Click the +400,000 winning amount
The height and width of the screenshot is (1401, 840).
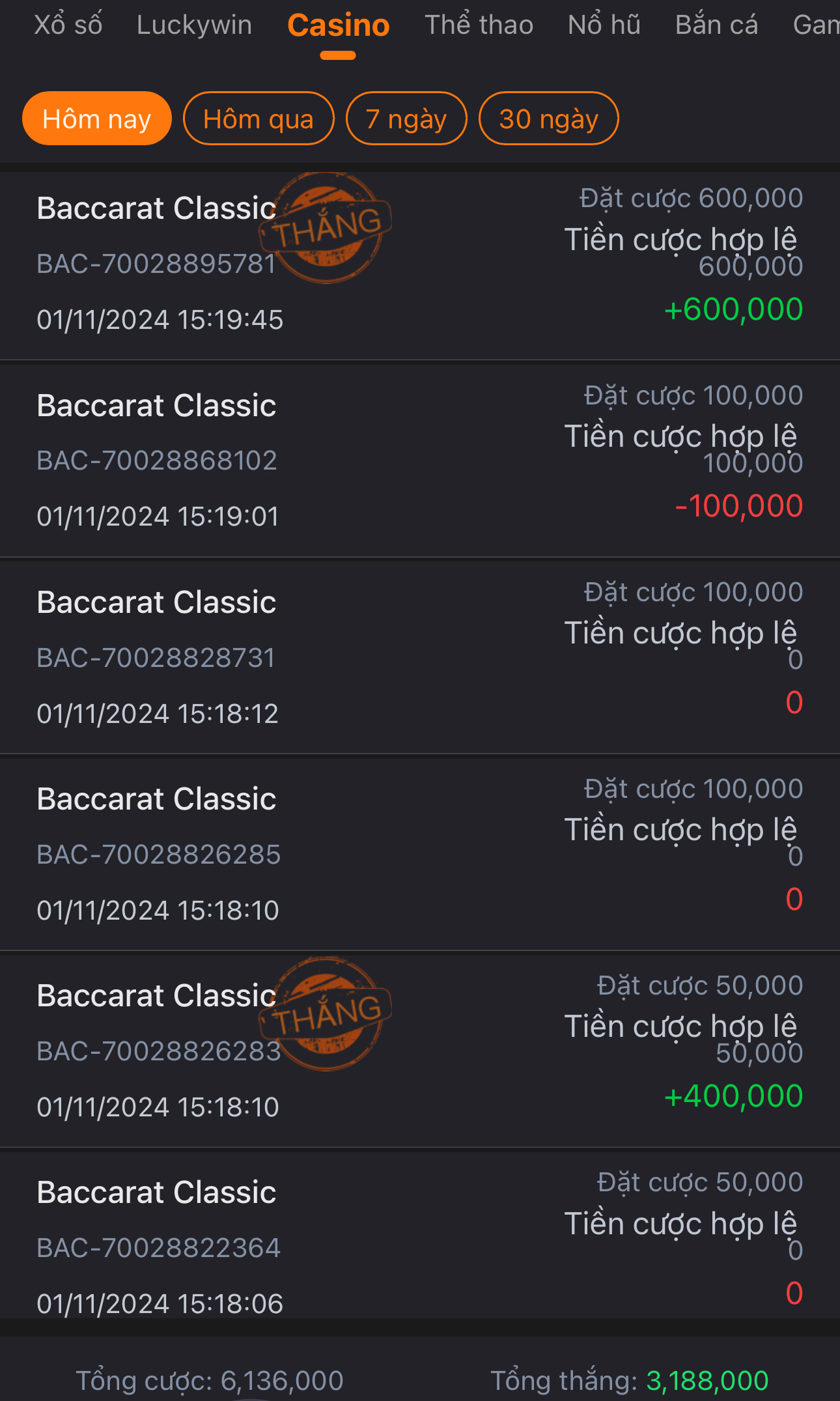click(x=733, y=1096)
